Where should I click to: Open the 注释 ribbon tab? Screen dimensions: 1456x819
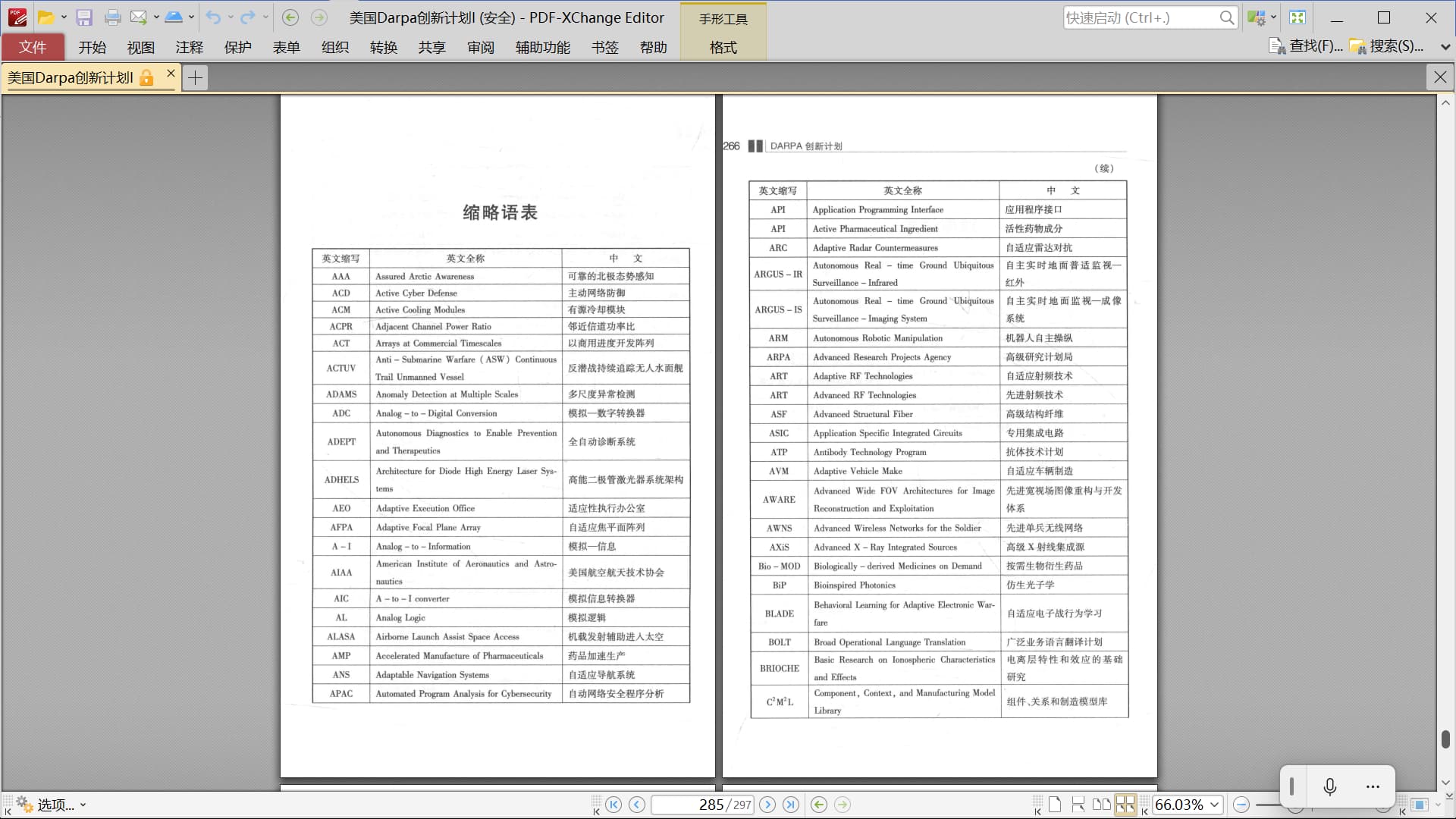[x=189, y=47]
